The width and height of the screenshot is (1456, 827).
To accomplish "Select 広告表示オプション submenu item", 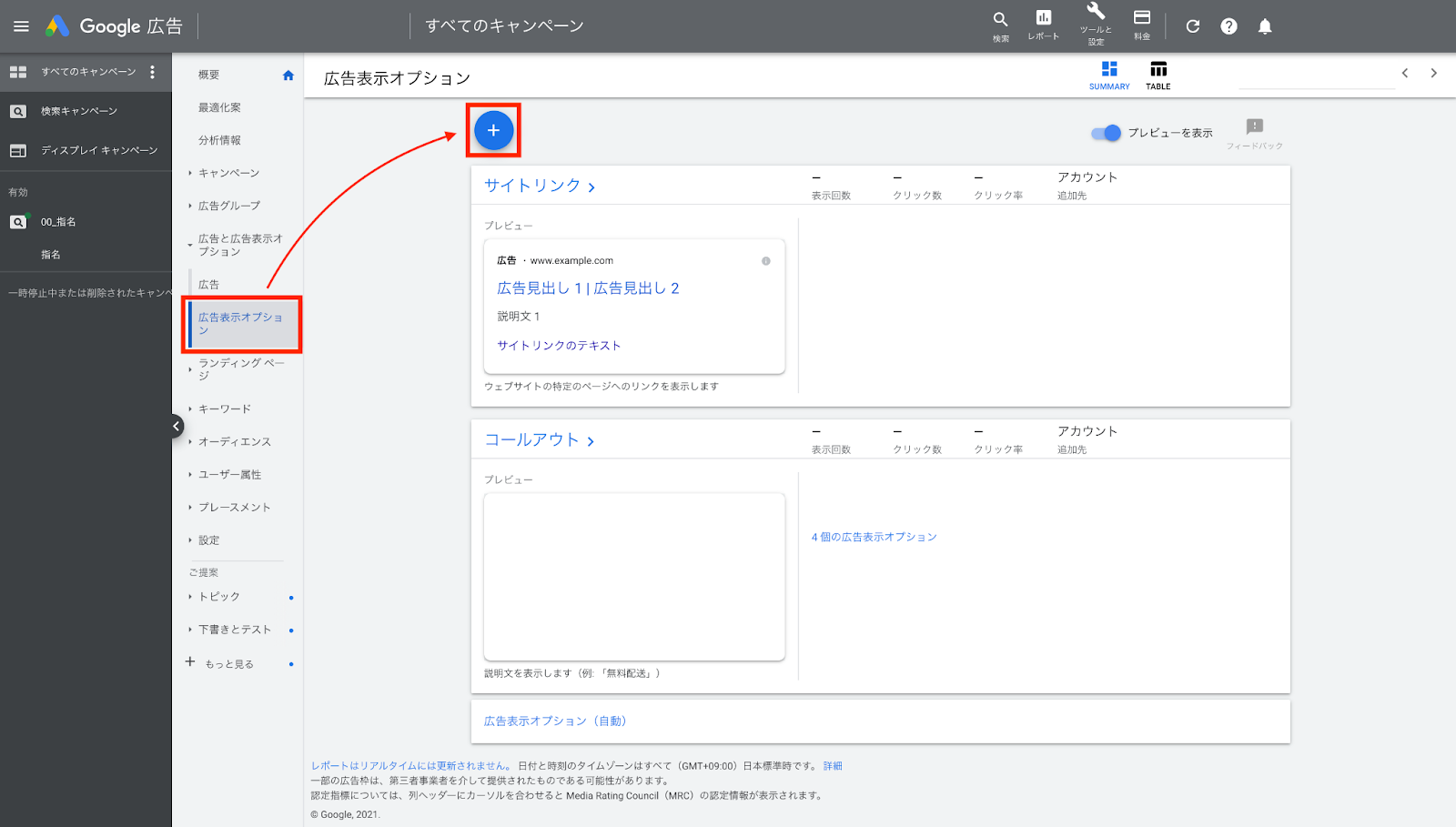I will [241, 324].
